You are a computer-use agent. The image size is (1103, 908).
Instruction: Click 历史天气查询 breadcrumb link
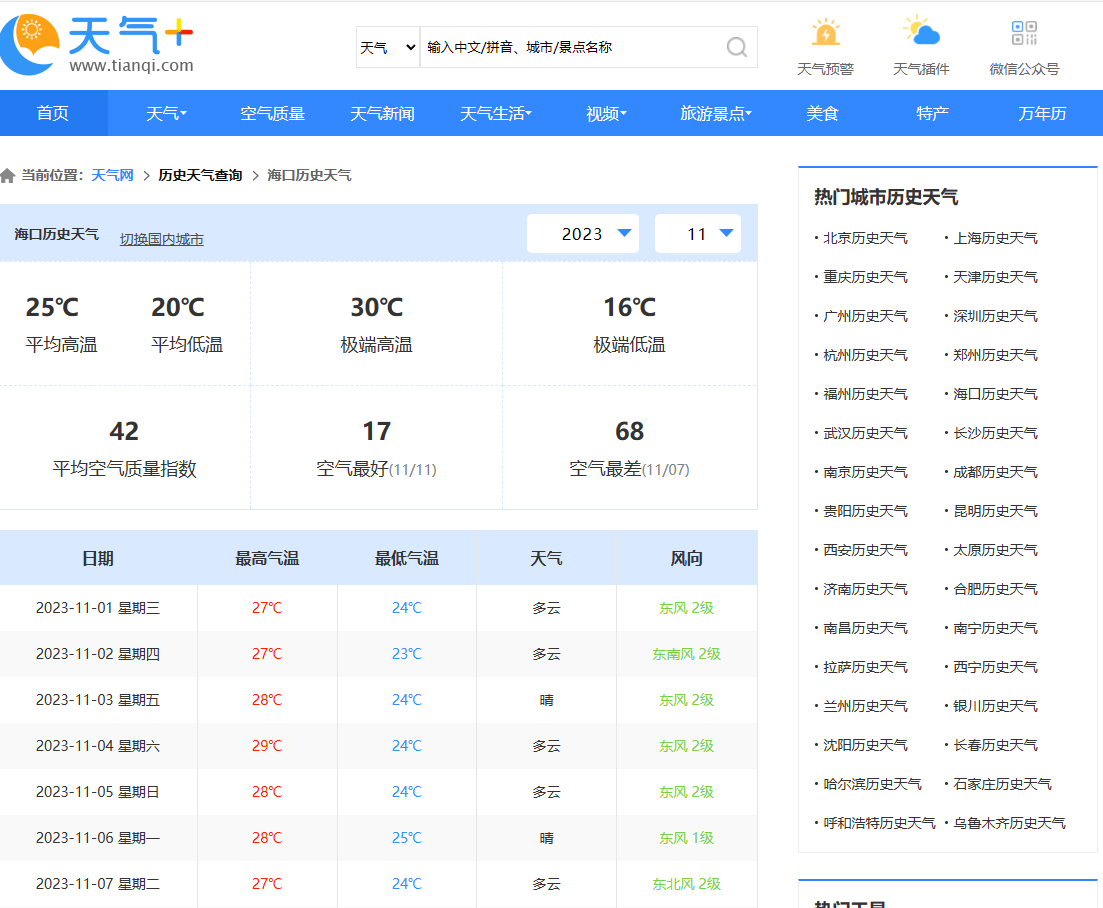pos(200,175)
